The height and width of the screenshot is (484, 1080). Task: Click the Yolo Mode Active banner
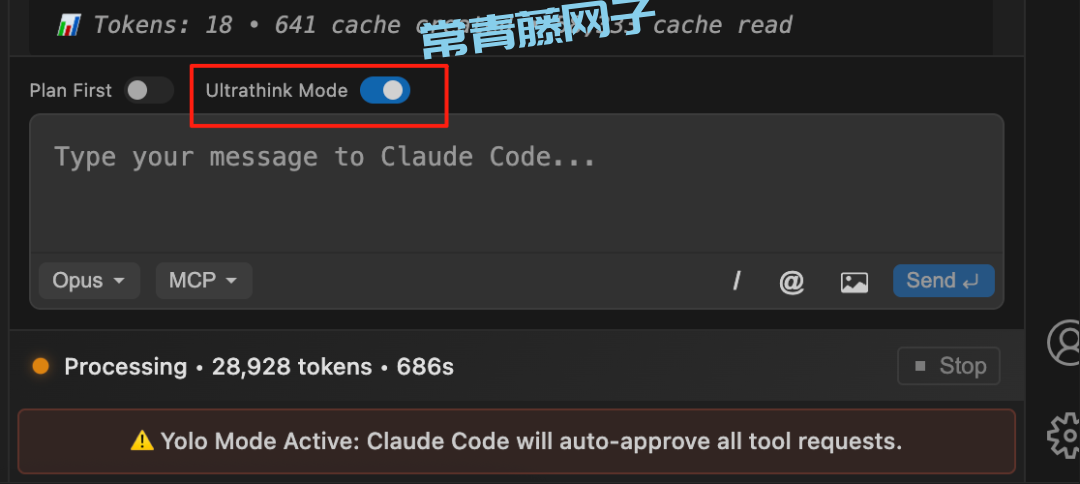point(517,441)
